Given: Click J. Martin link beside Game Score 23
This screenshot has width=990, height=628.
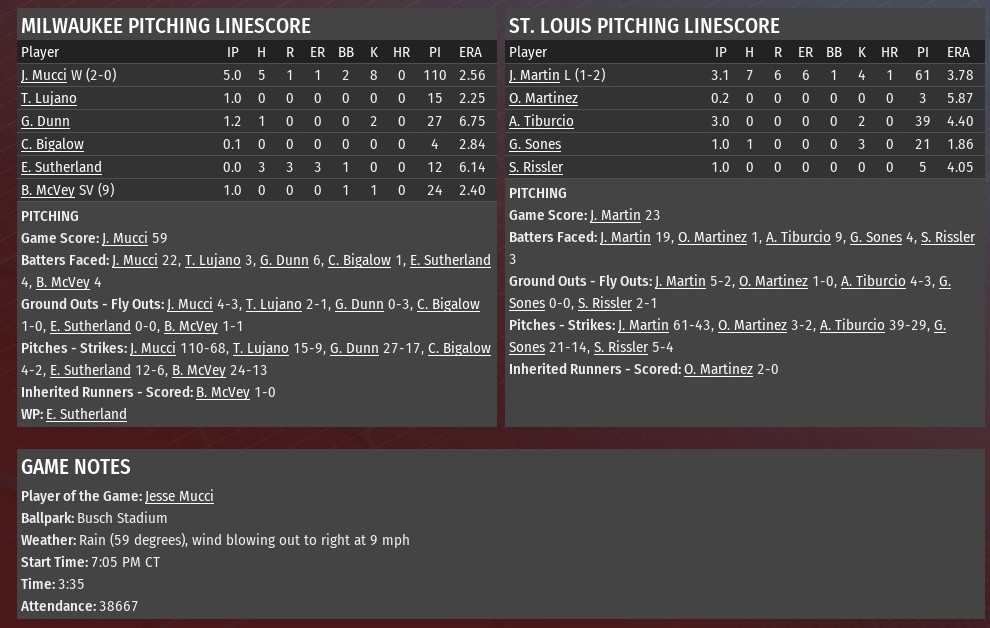Looking at the screenshot, I should pyautogui.click(x=616, y=215).
